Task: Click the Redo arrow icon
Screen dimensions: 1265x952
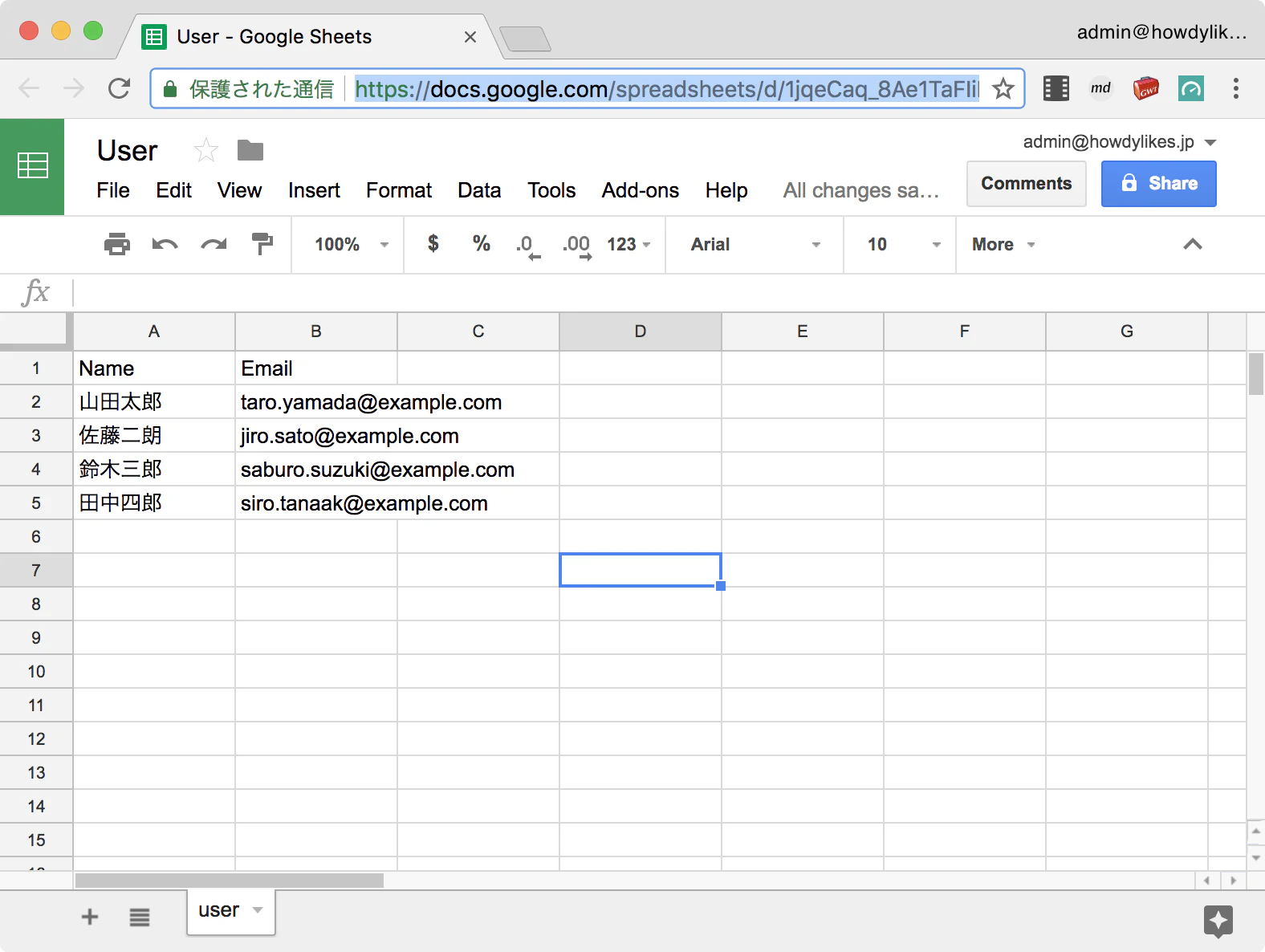Action: (214, 244)
